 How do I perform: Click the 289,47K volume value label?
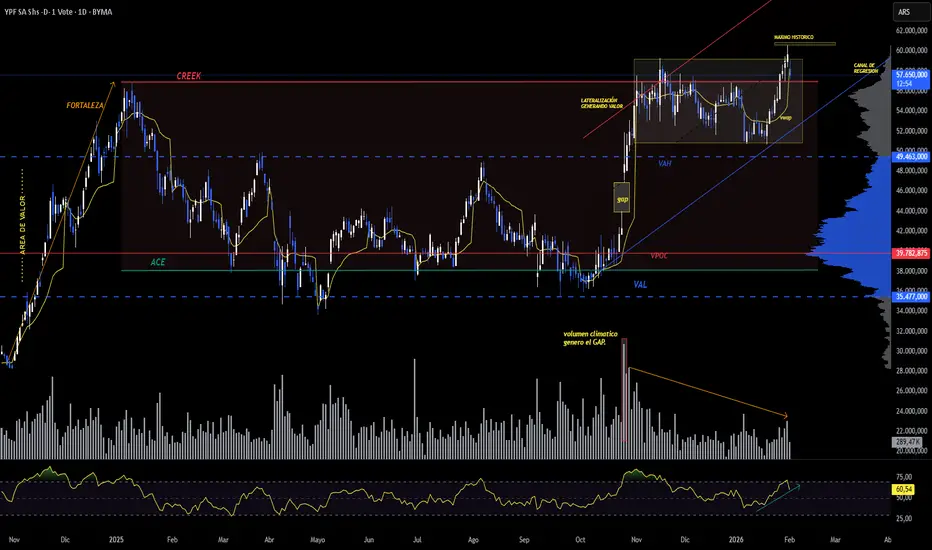(908, 442)
